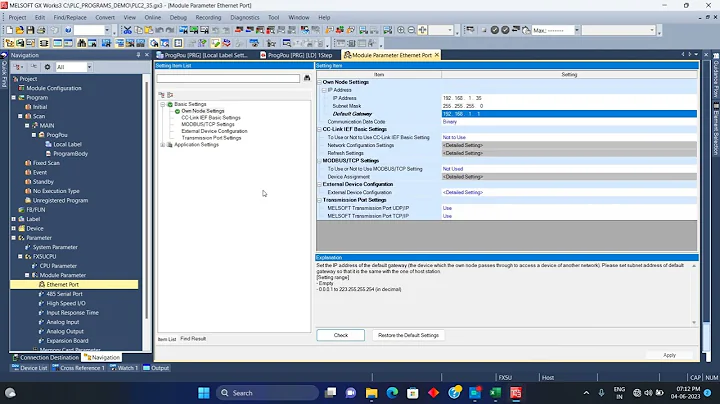The height and width of the screenshot is (404, 720).
Task: Click the Zoom Out magnifier icon
Action: coord(411,30)
